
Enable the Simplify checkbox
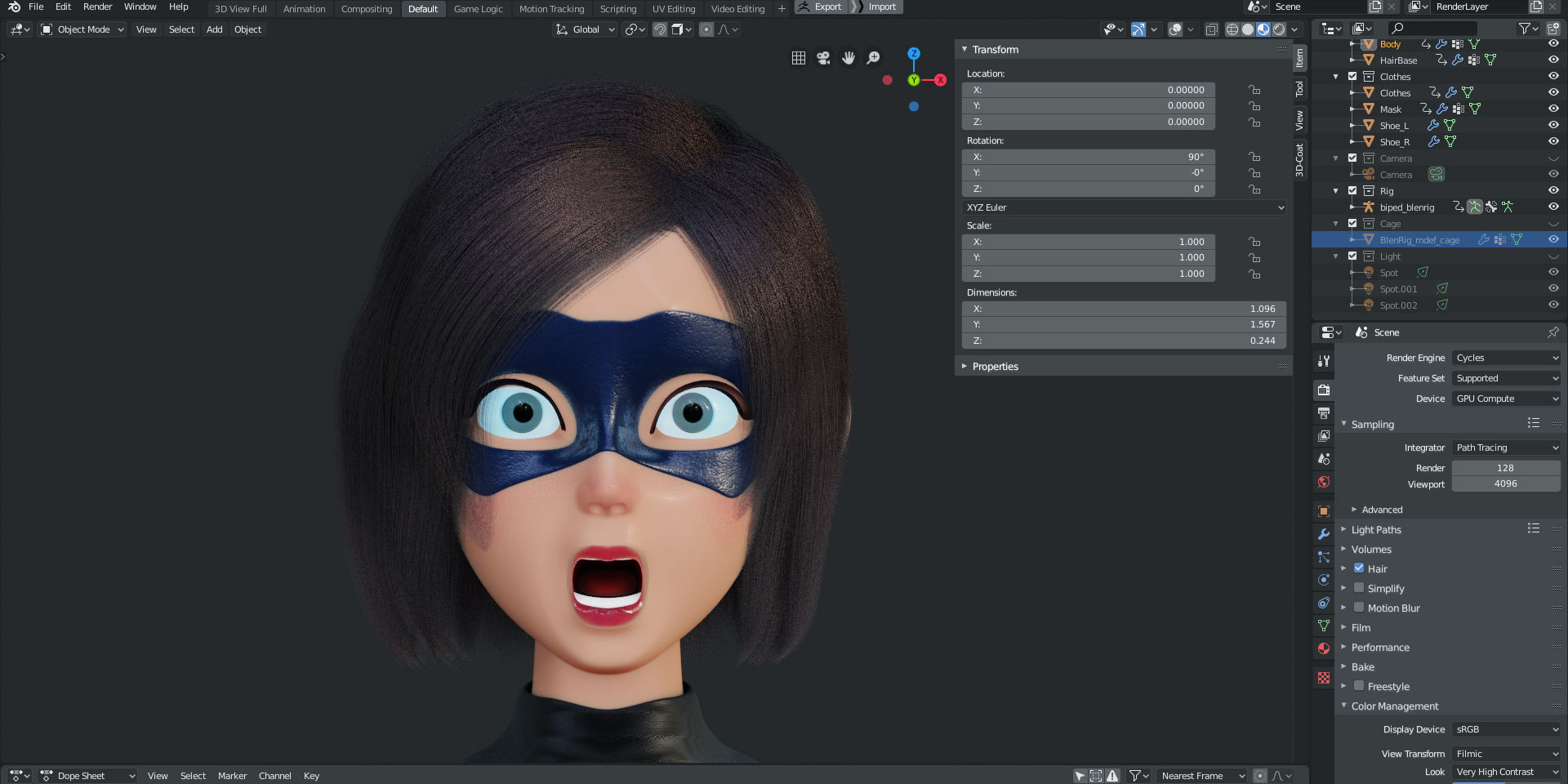tap(1359, 587)
